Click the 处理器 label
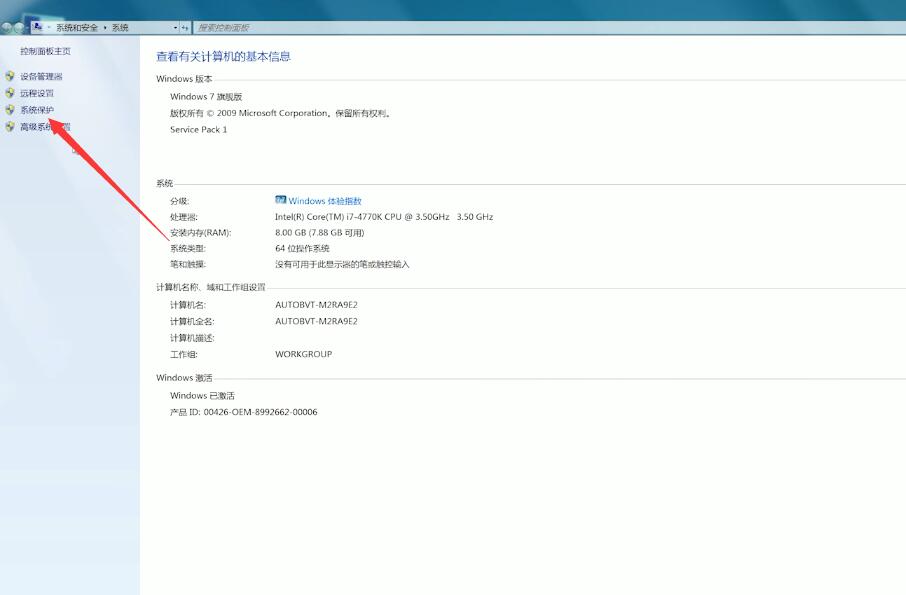The width and height of the screenshot is (906, 595). tap(184, 217)
